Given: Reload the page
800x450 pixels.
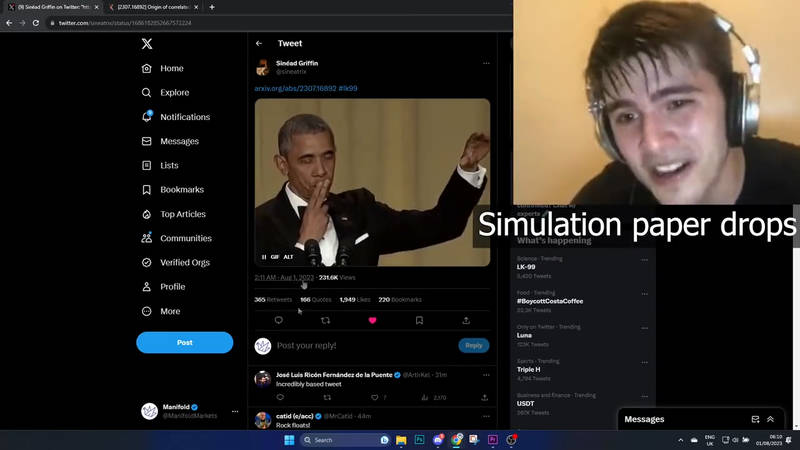Looking at the screenshot, I should (x=36, y=23).
